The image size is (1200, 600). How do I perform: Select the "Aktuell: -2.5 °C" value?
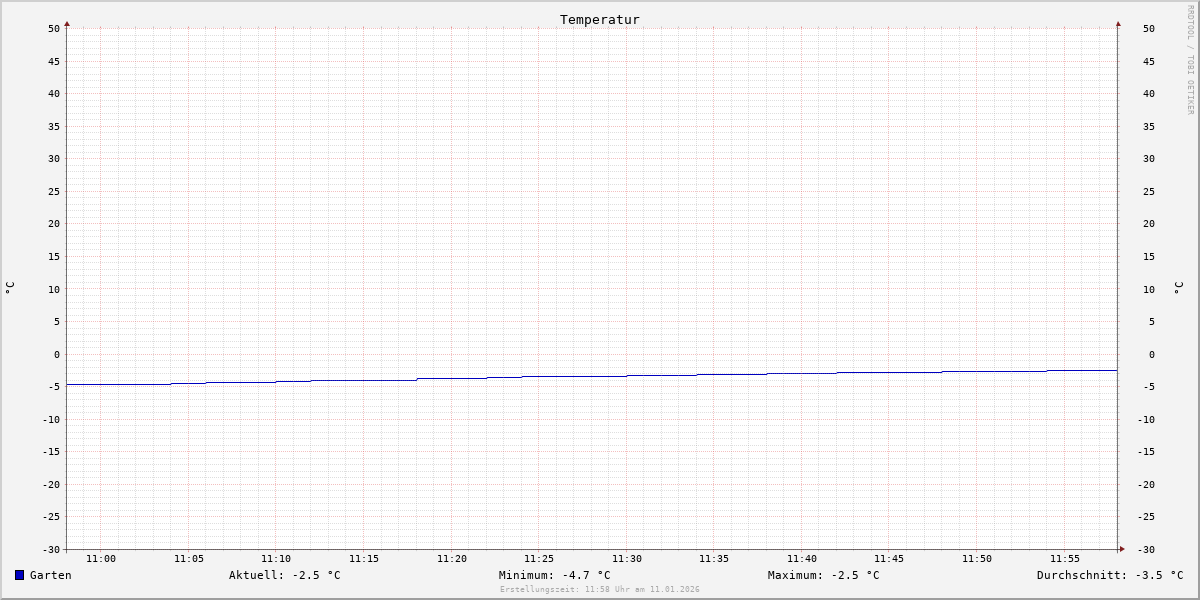coord(285,575)
